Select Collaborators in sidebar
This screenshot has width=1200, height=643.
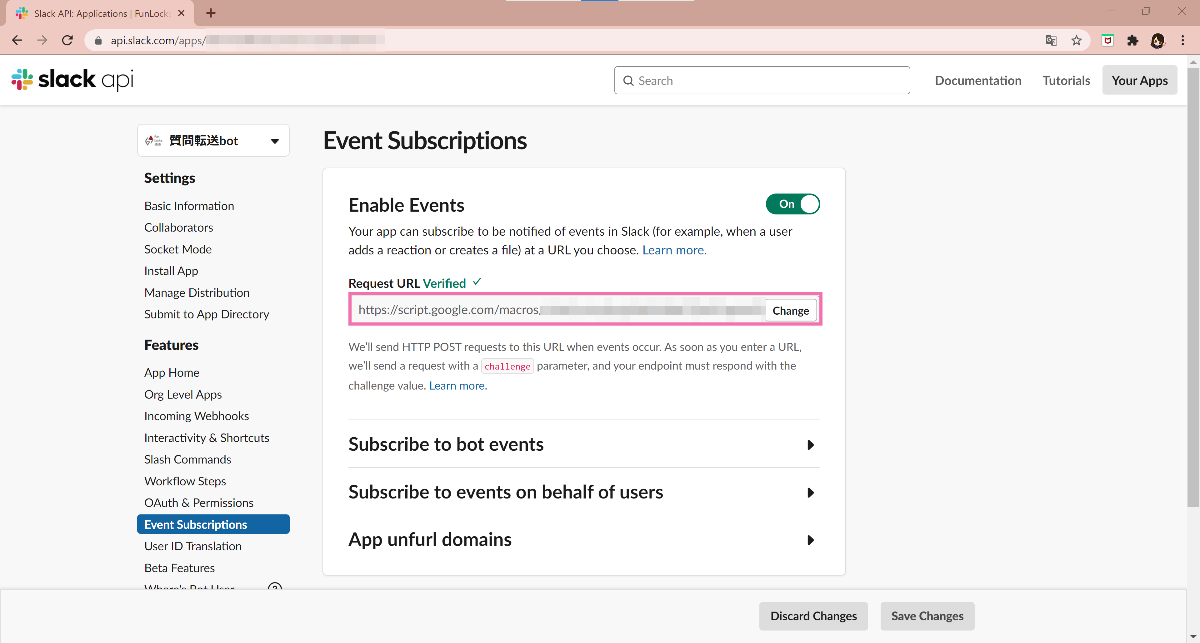click(178, 228)
